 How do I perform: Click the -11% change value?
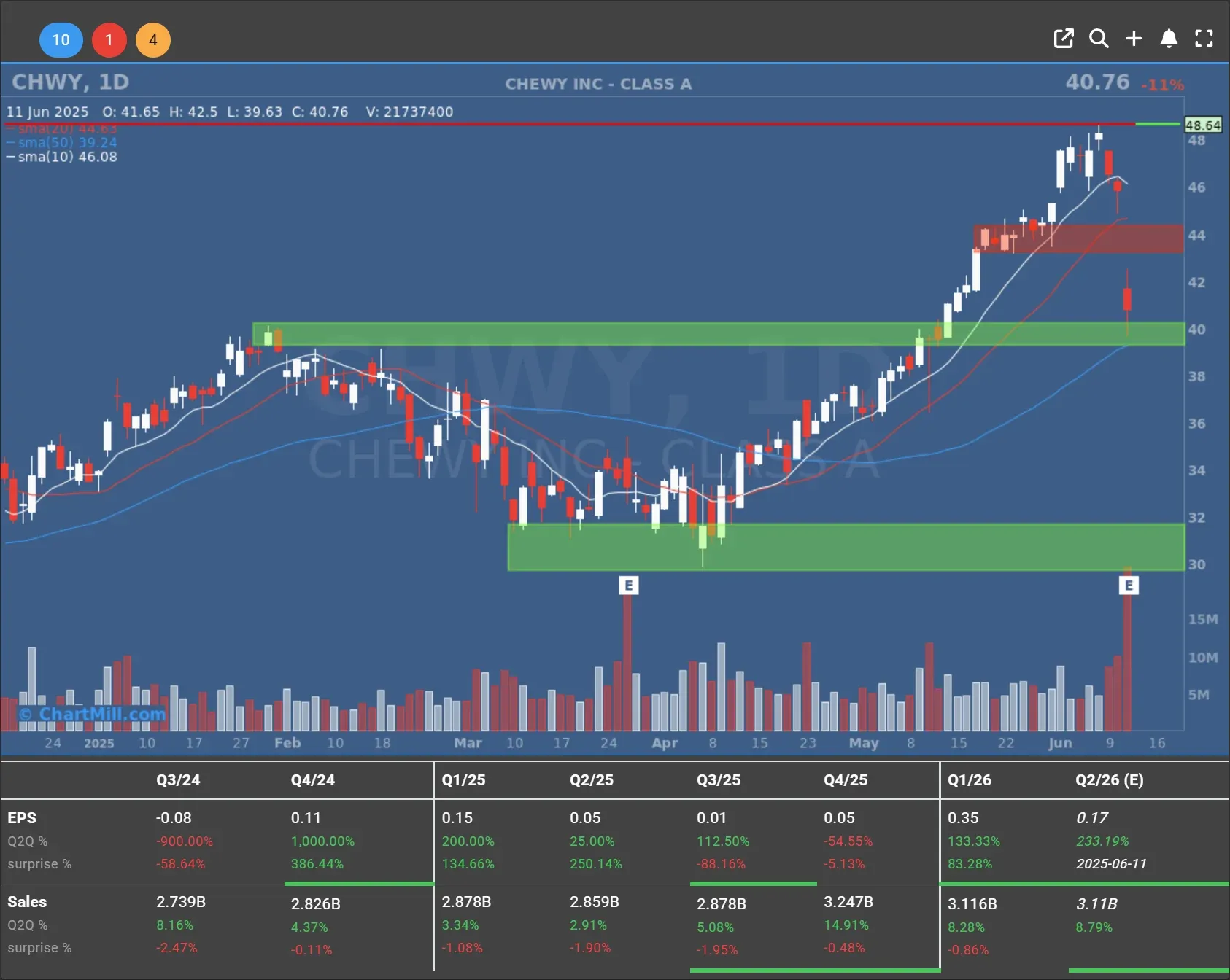(x=1162, y=85)
